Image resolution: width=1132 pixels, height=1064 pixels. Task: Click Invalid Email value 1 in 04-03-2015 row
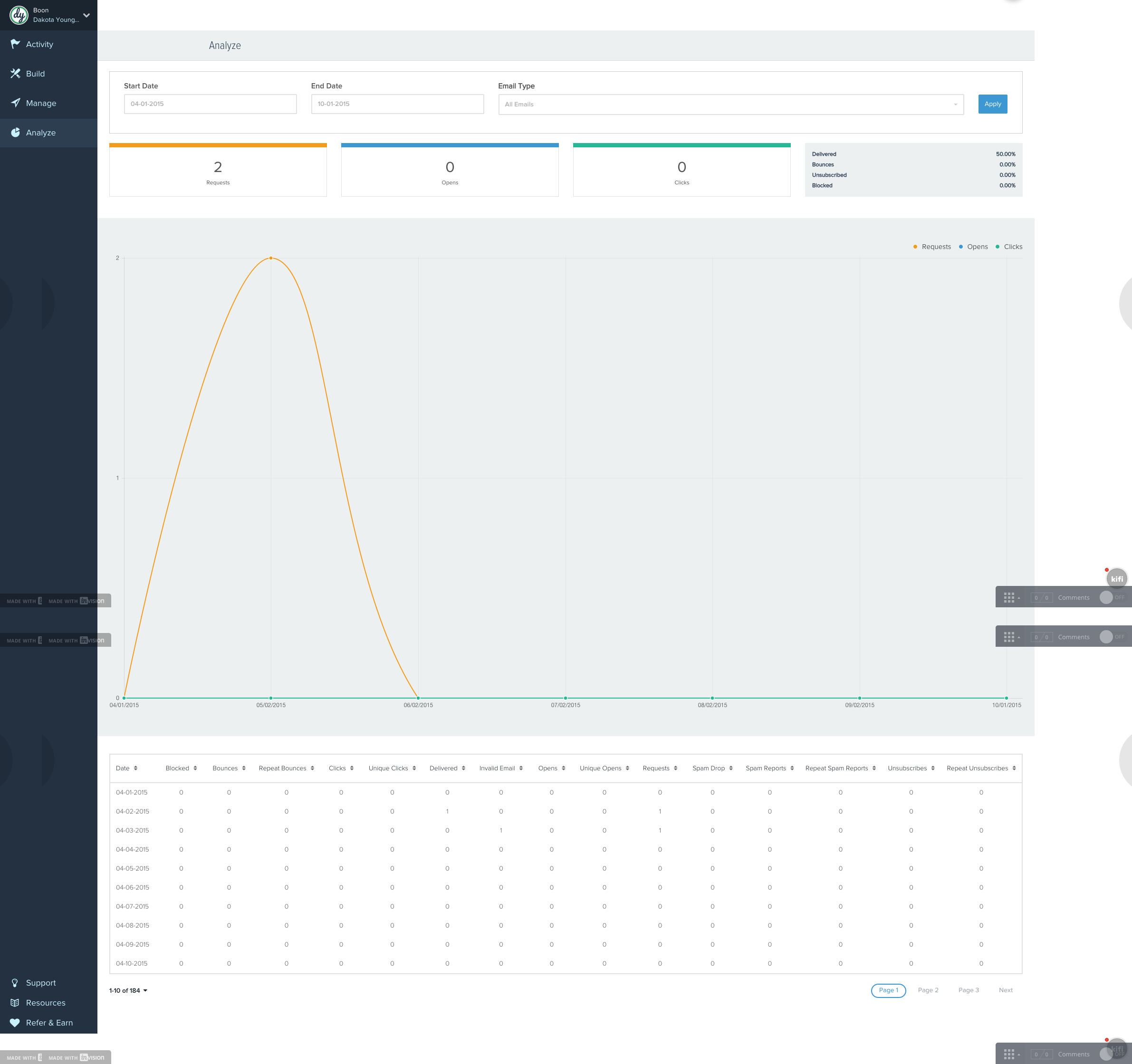coord(501,831)
